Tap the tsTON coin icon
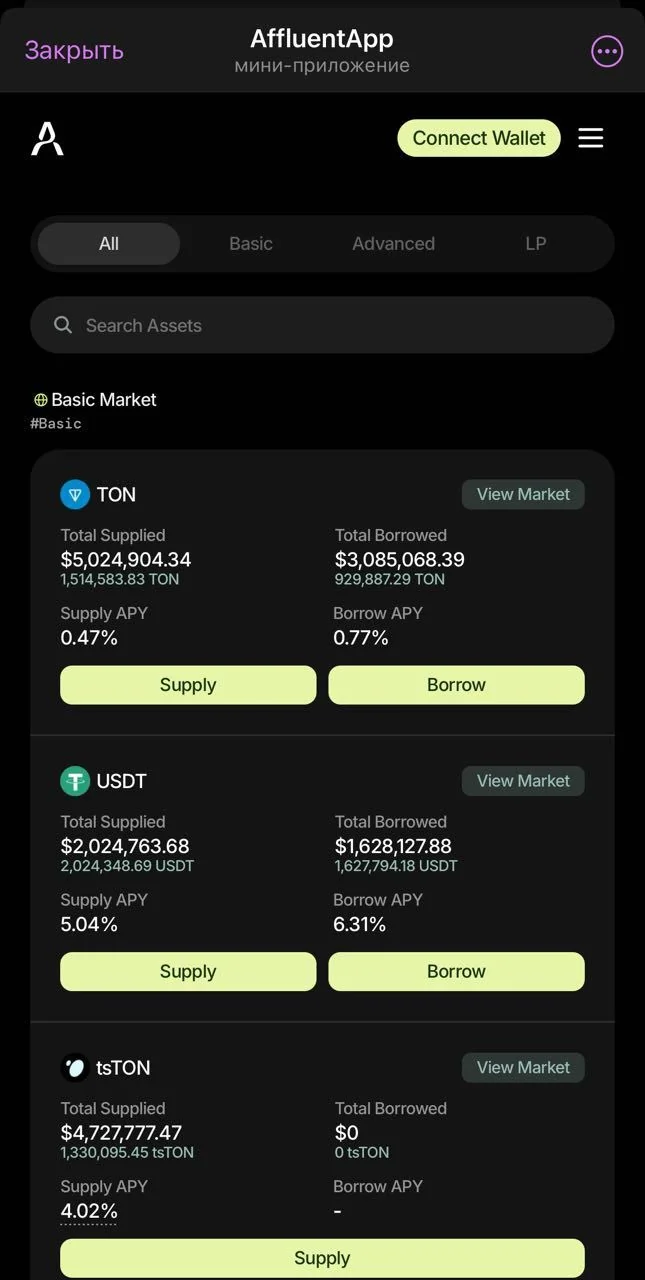This screenshot has height=1280, width=645. coord(75,1067)
